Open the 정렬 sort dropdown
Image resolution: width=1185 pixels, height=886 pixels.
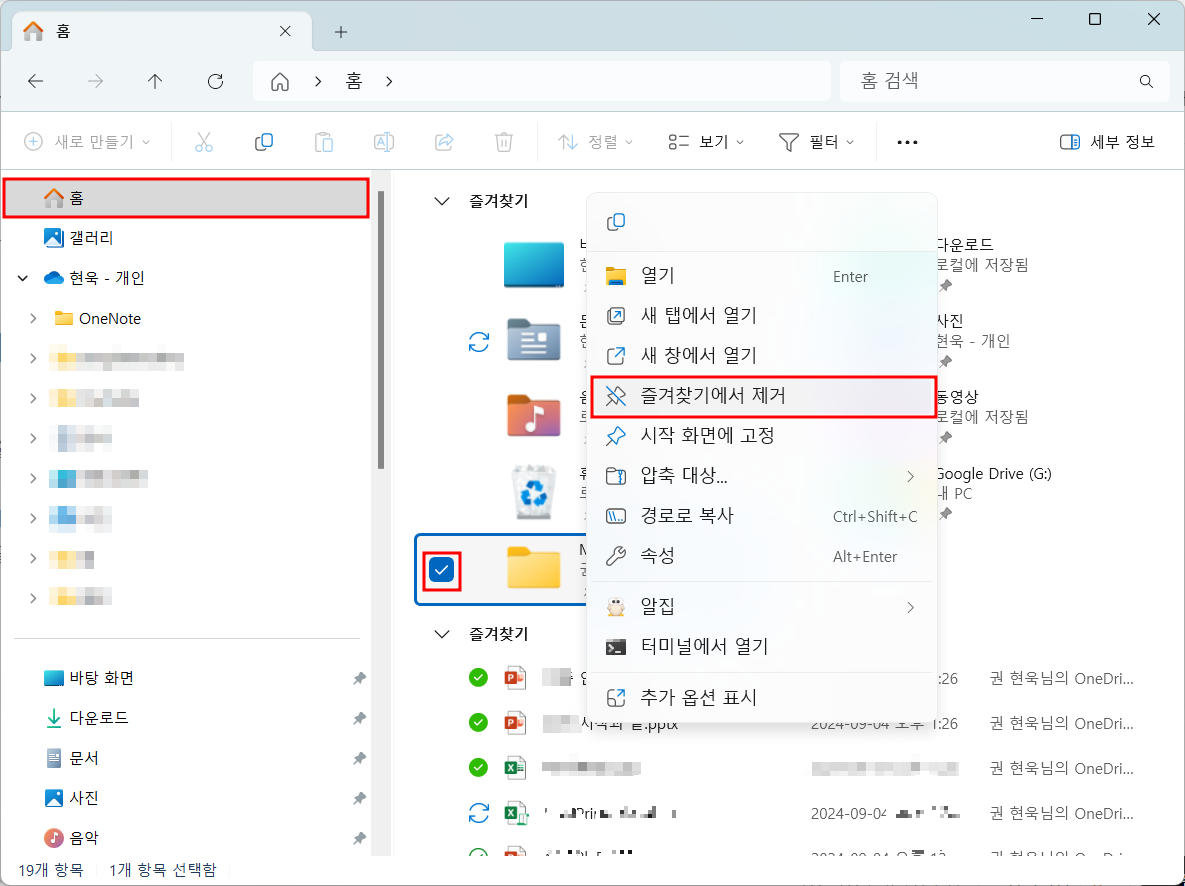595,141
